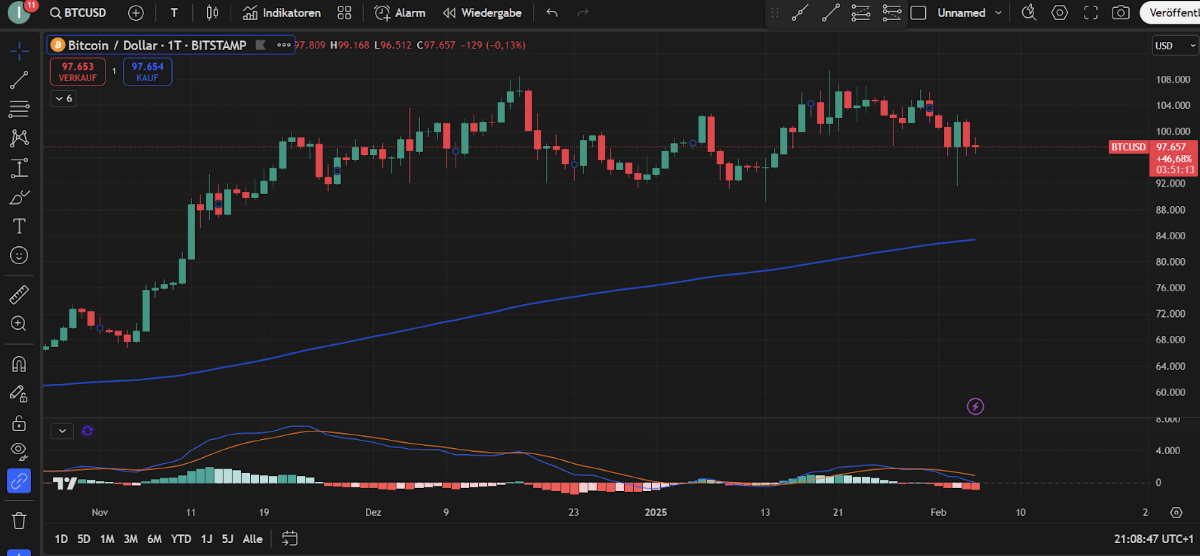Click the trash icon to remove drawings

pyautogui.click(x=19, y=520)
